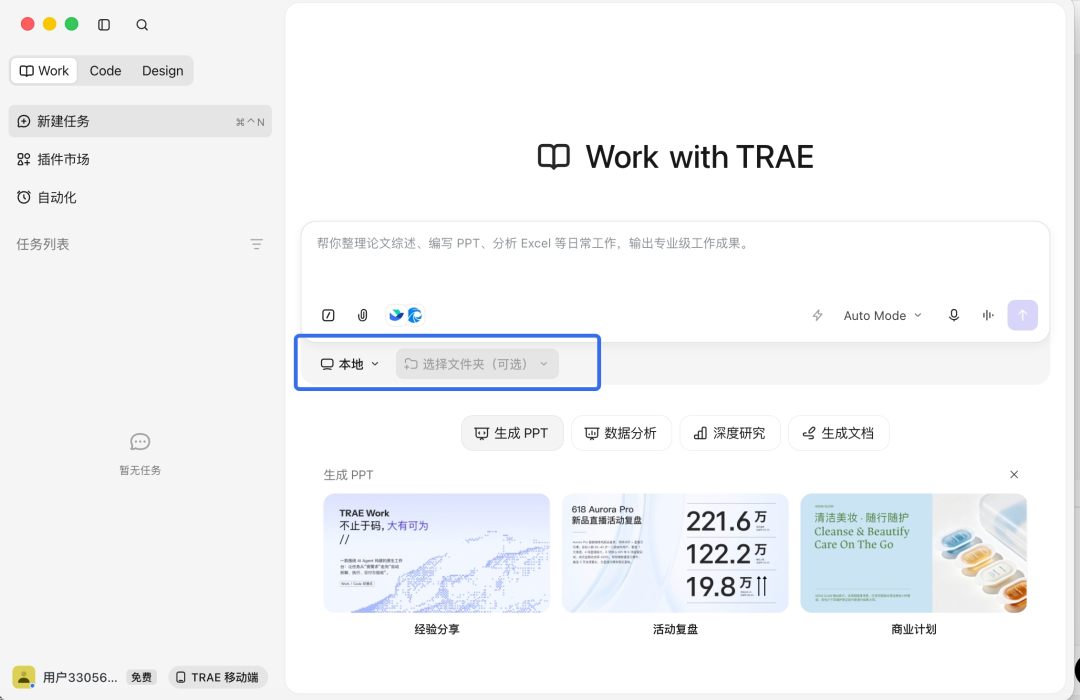Open the 618 Aurora Pro template thumbnail

tap(675, 553)
